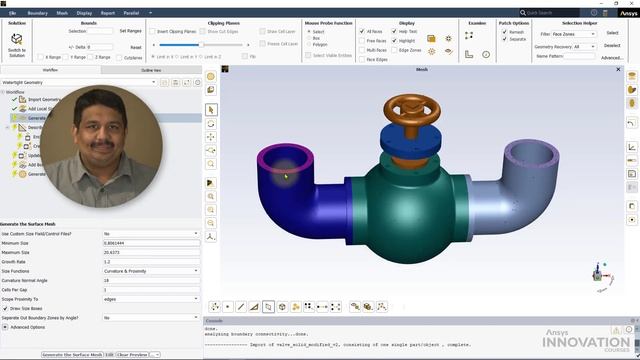640x360 pixels.
Task: Open the Scope Proximity To dropdown
Action: 151,299
